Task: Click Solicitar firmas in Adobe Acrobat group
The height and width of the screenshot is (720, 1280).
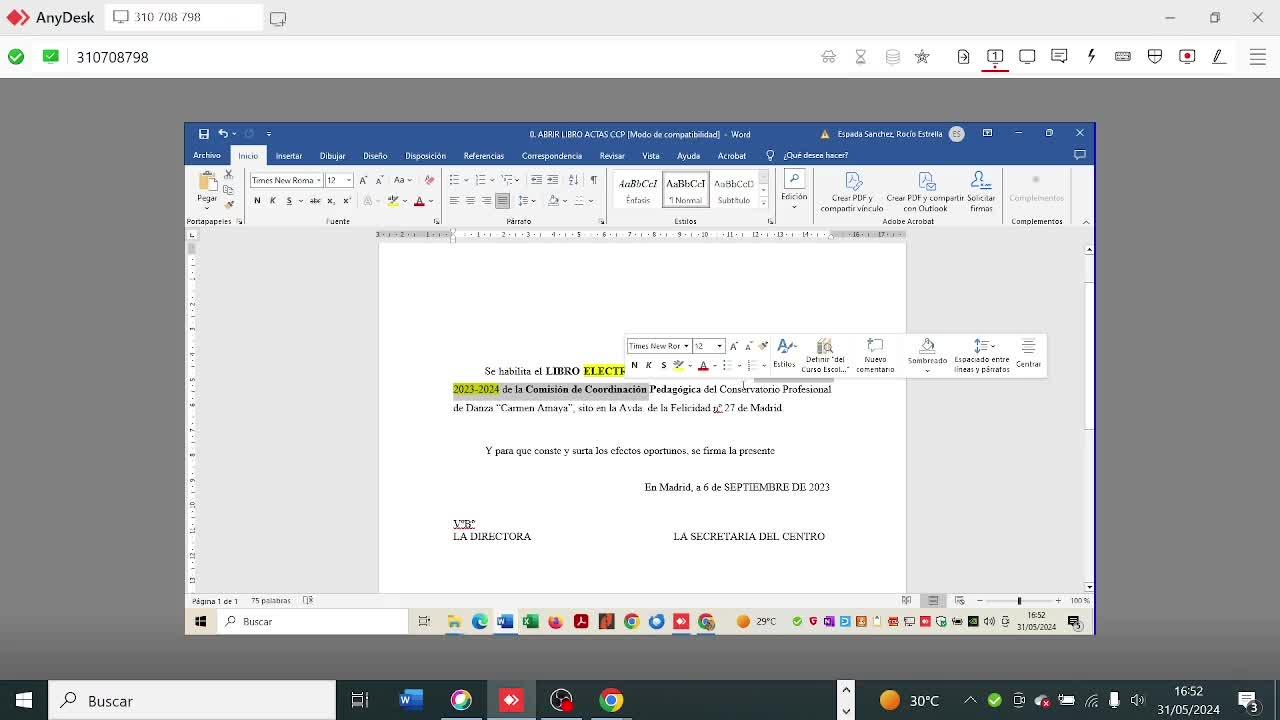Action: [x=981, y=192]
